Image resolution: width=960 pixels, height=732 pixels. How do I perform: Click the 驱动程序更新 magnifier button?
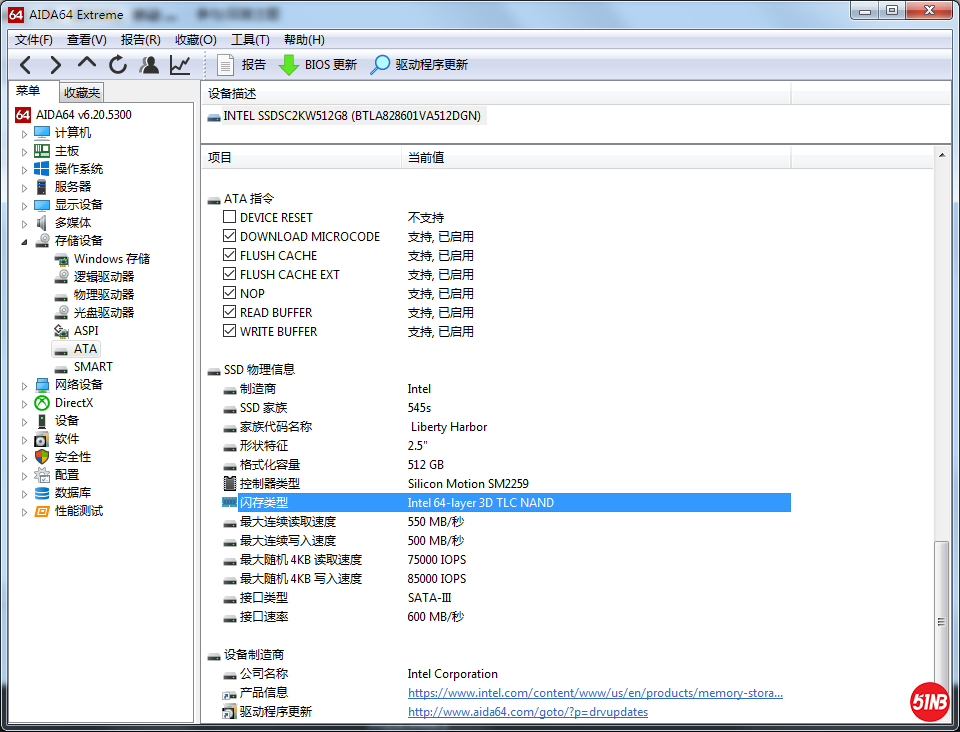coord(418,65)
